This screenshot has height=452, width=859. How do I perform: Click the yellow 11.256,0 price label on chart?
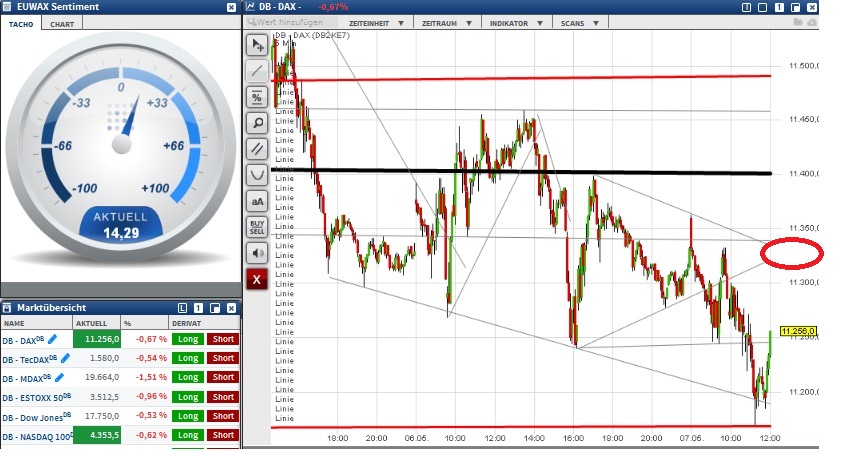(798, 331)
